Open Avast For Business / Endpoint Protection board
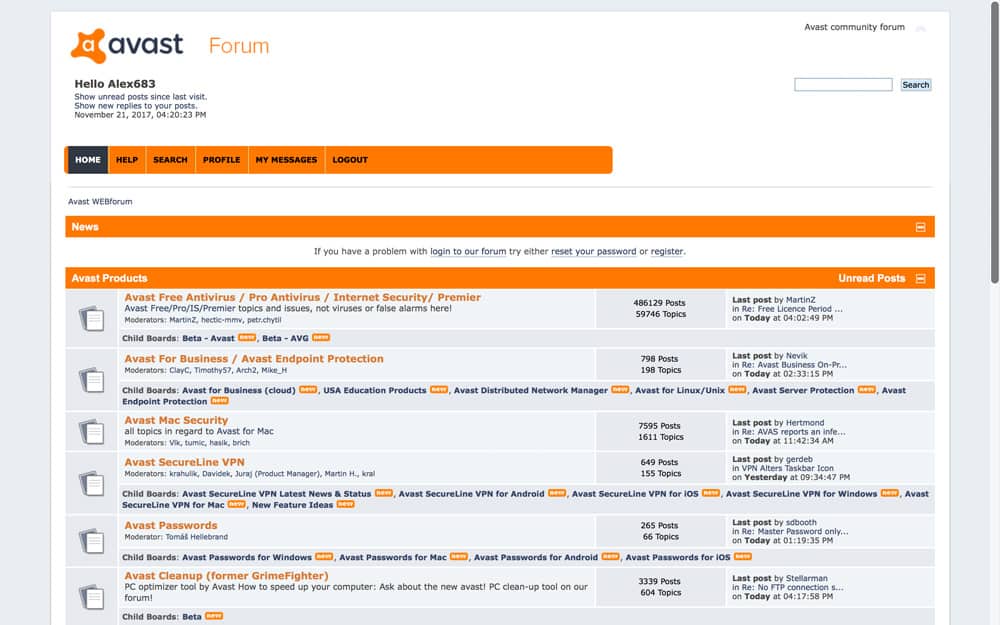Image resolution: width=1000 pixels, height=625 pixels. click(254, 359)
